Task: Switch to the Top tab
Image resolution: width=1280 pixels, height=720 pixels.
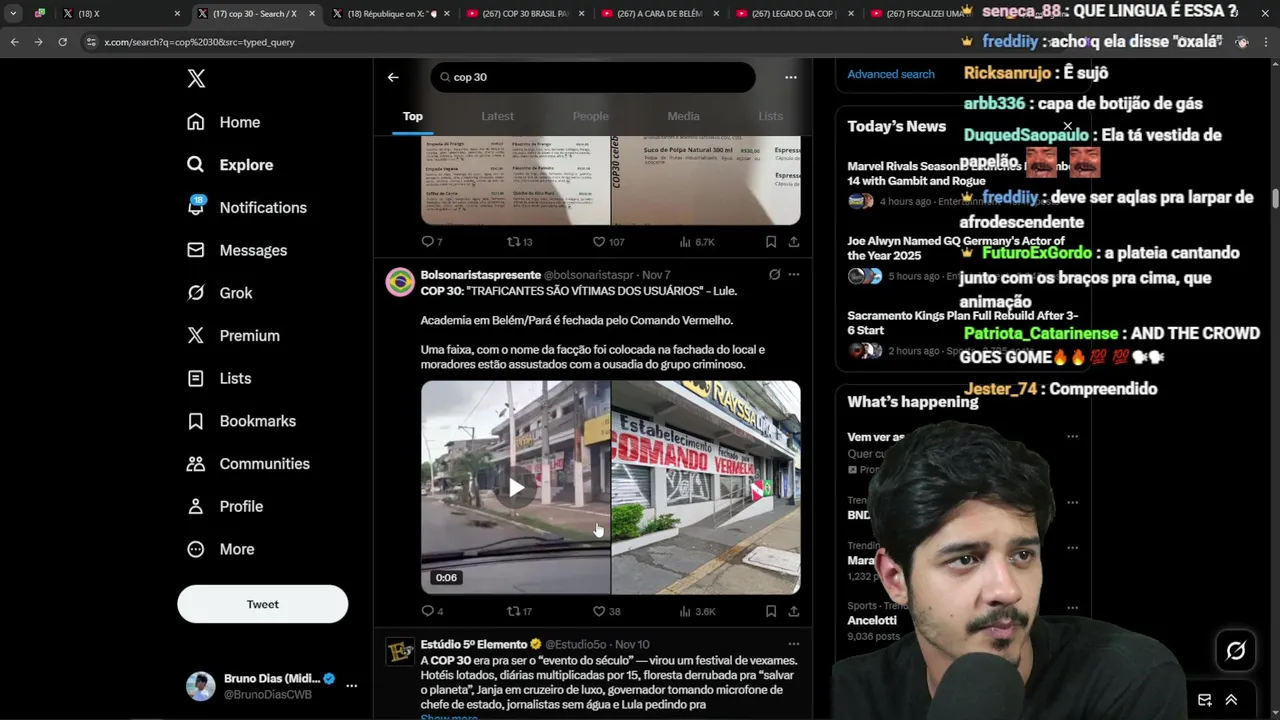Action: [x=413, y=116]
